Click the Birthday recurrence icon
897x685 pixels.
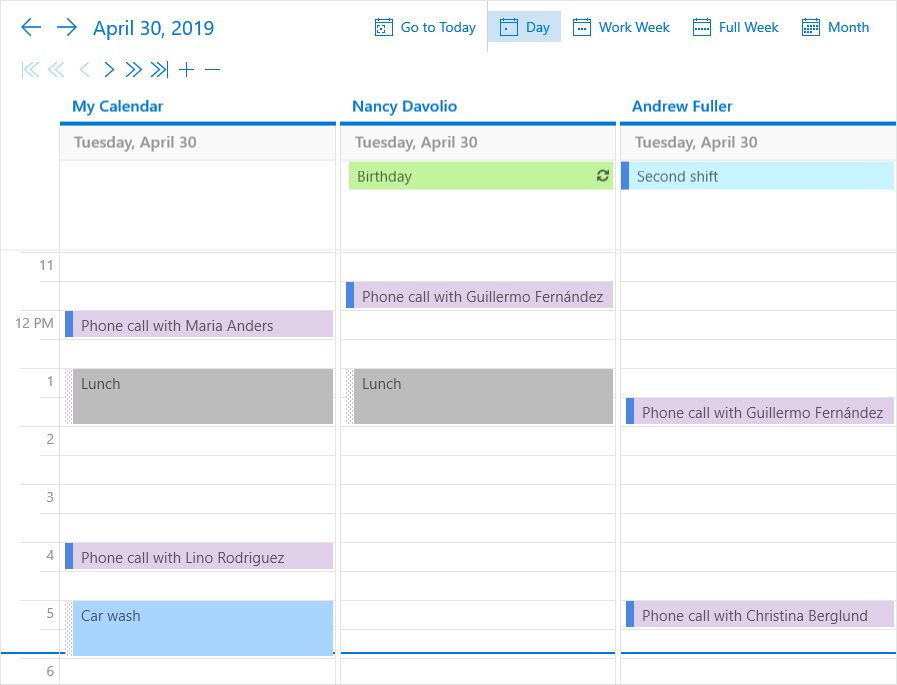tap(602, 176)
